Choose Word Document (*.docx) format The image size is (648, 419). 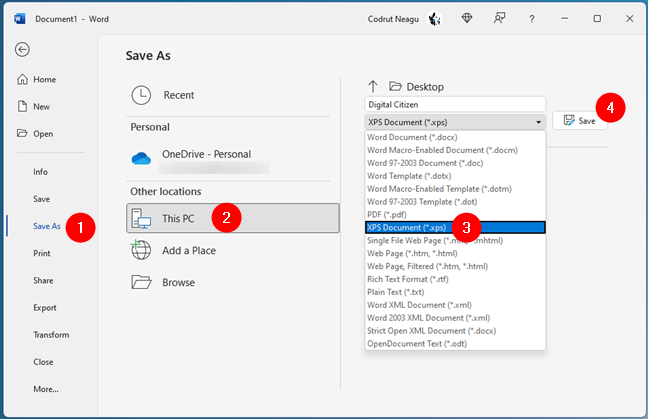point(455,137)
